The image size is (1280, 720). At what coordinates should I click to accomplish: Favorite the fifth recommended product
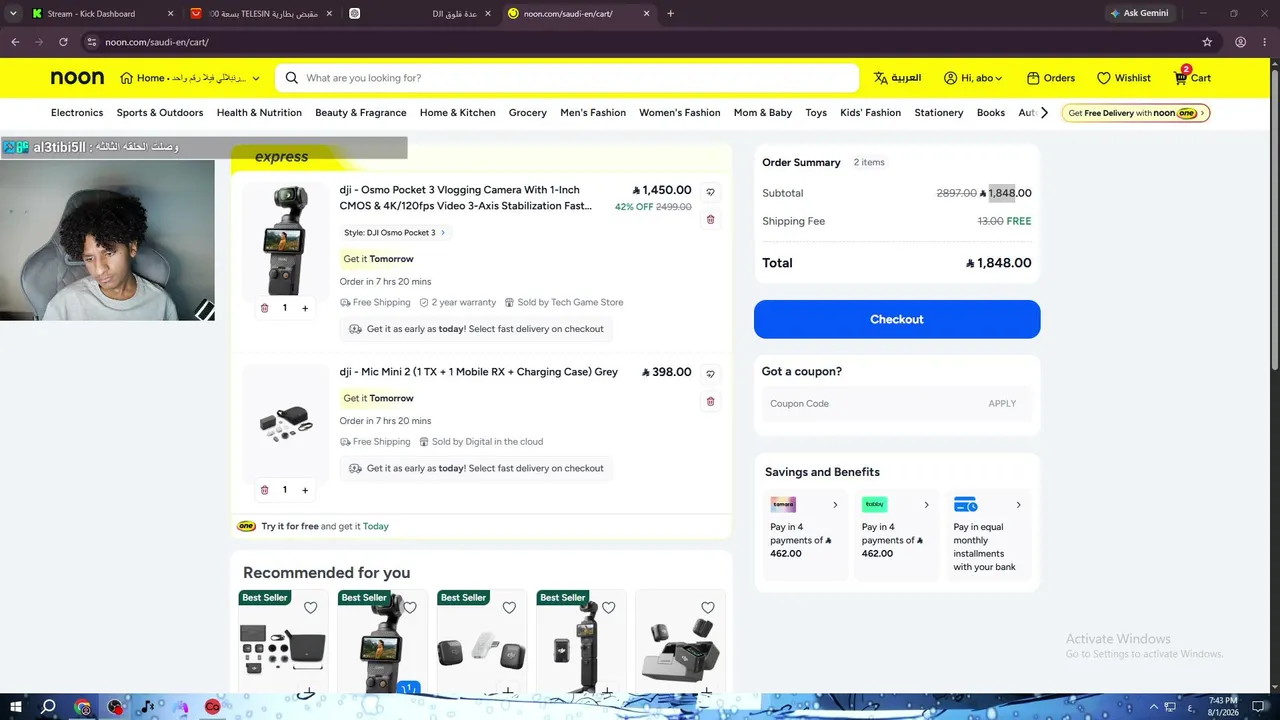708,608
